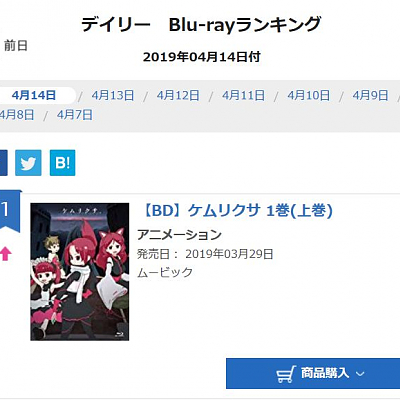This screenshot has height=400, width=400.
Task: Click the partially visible Facebook share icon
Action: click(x=4, y=163)
